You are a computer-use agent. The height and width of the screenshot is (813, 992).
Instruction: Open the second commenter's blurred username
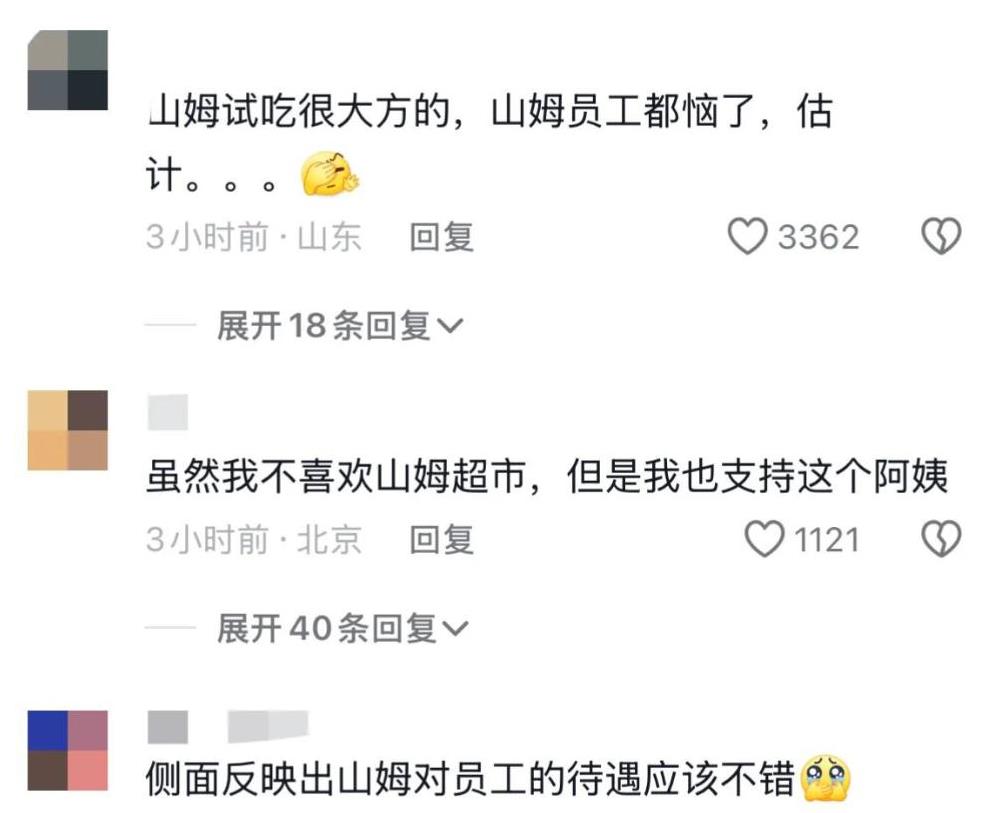(x=168, y=412)
